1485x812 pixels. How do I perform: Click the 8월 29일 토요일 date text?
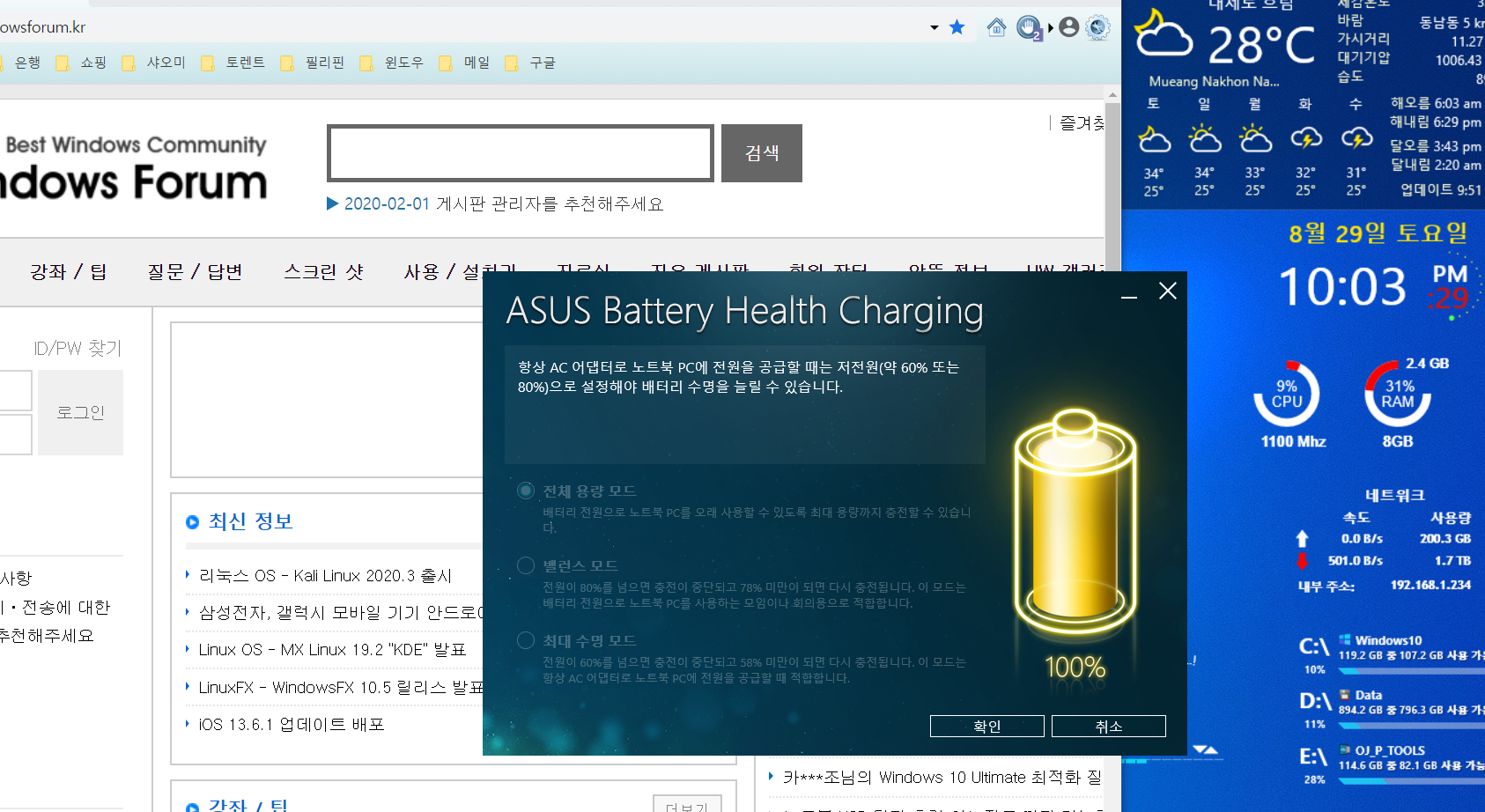click(x=1378, y=233)
